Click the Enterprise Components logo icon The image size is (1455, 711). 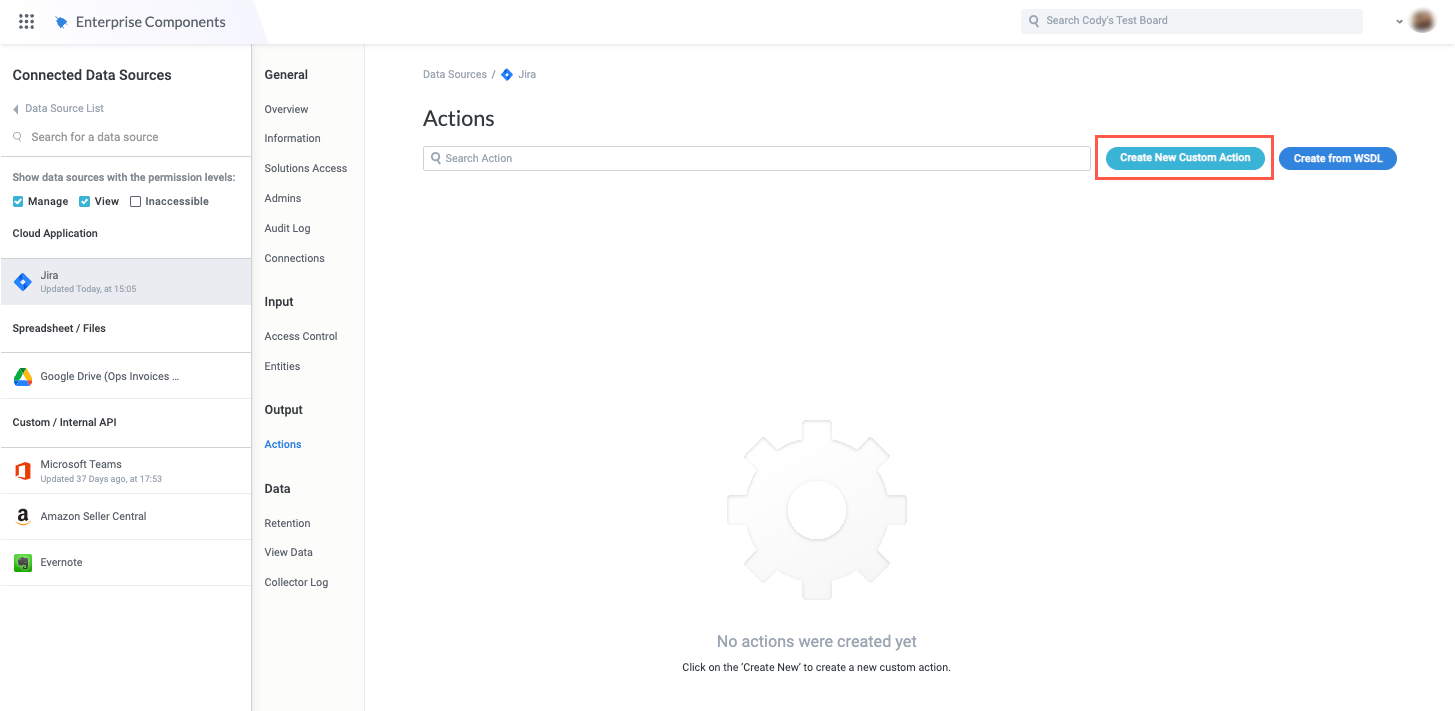(x=60, y=21)
